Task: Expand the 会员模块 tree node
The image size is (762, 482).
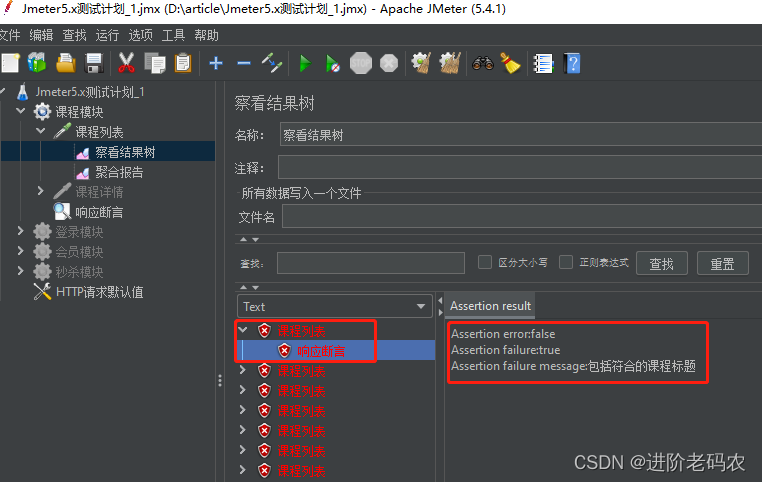Action: [20, 251]
